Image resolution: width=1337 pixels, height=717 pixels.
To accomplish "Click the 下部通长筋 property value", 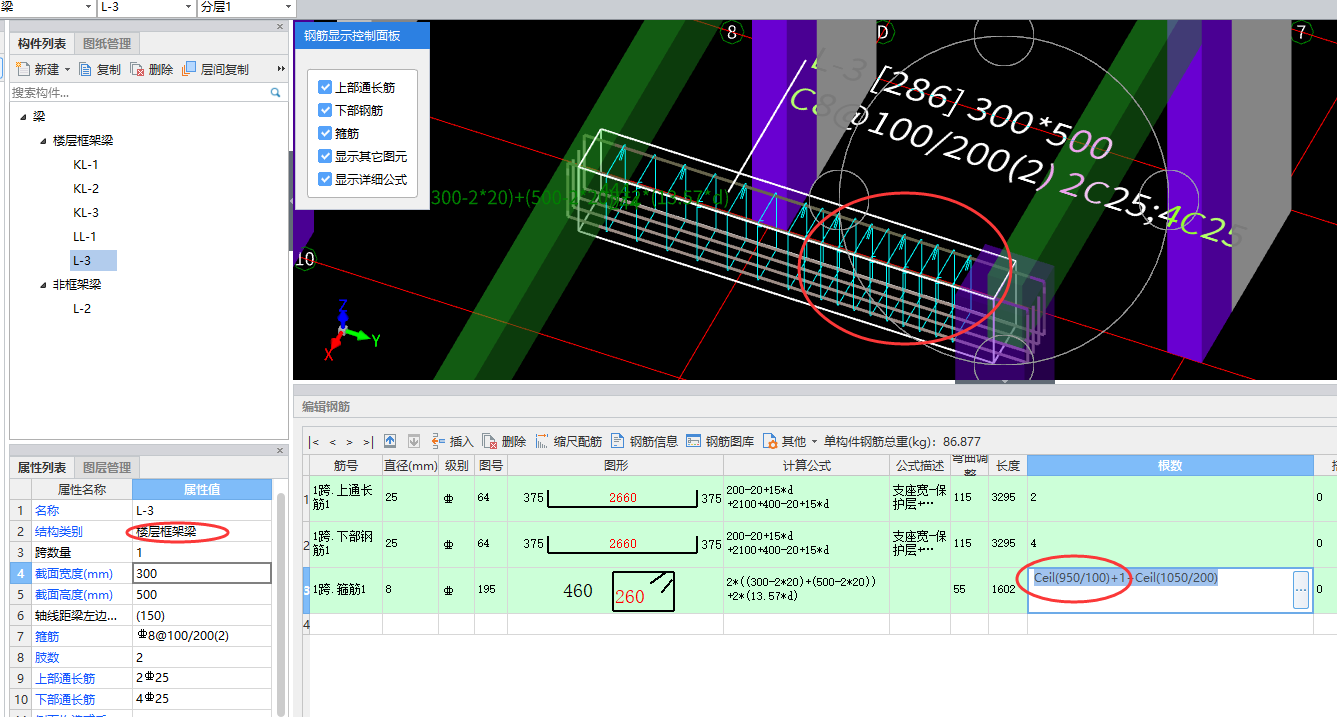I will pyautogui.click(x=202, y=699).
